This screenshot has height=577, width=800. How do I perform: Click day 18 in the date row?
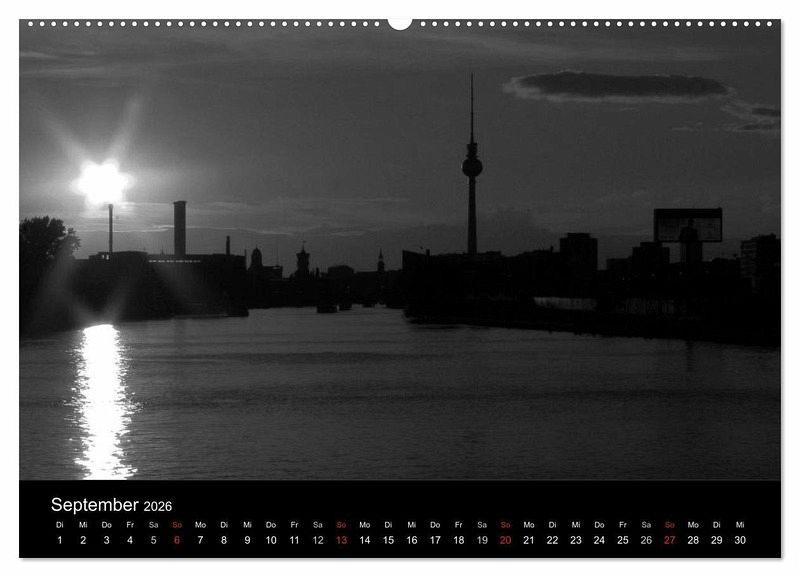(x=459, y=540)
